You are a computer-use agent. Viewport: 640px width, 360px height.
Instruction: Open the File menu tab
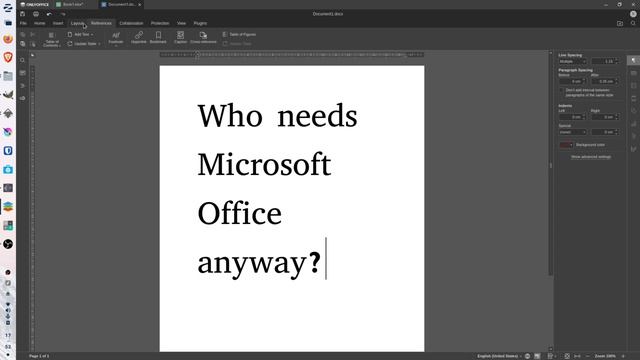click(x=23, y=23)
